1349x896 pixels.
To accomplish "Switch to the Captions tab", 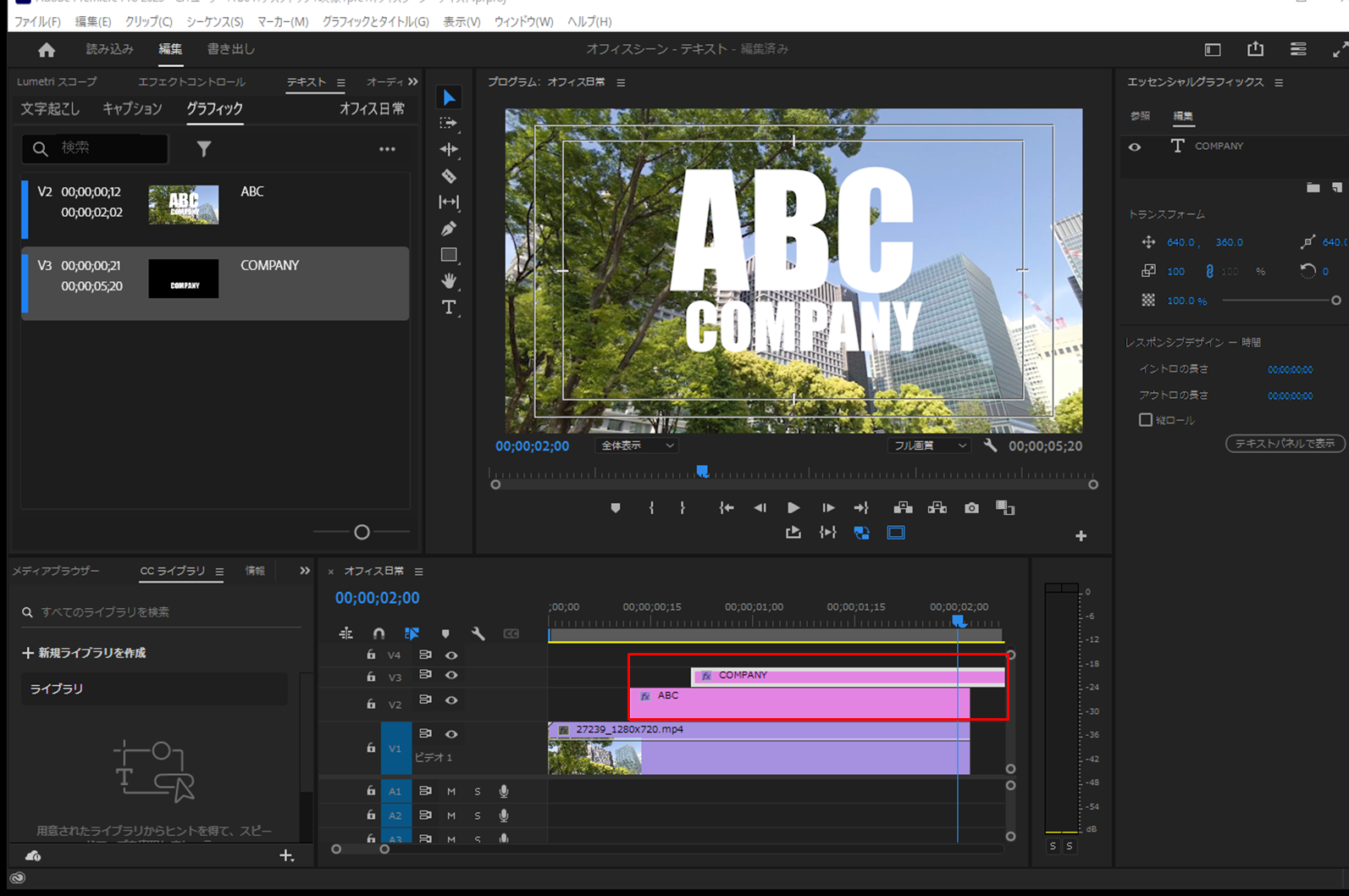I will pyautogui.click(x=132, y=108).
